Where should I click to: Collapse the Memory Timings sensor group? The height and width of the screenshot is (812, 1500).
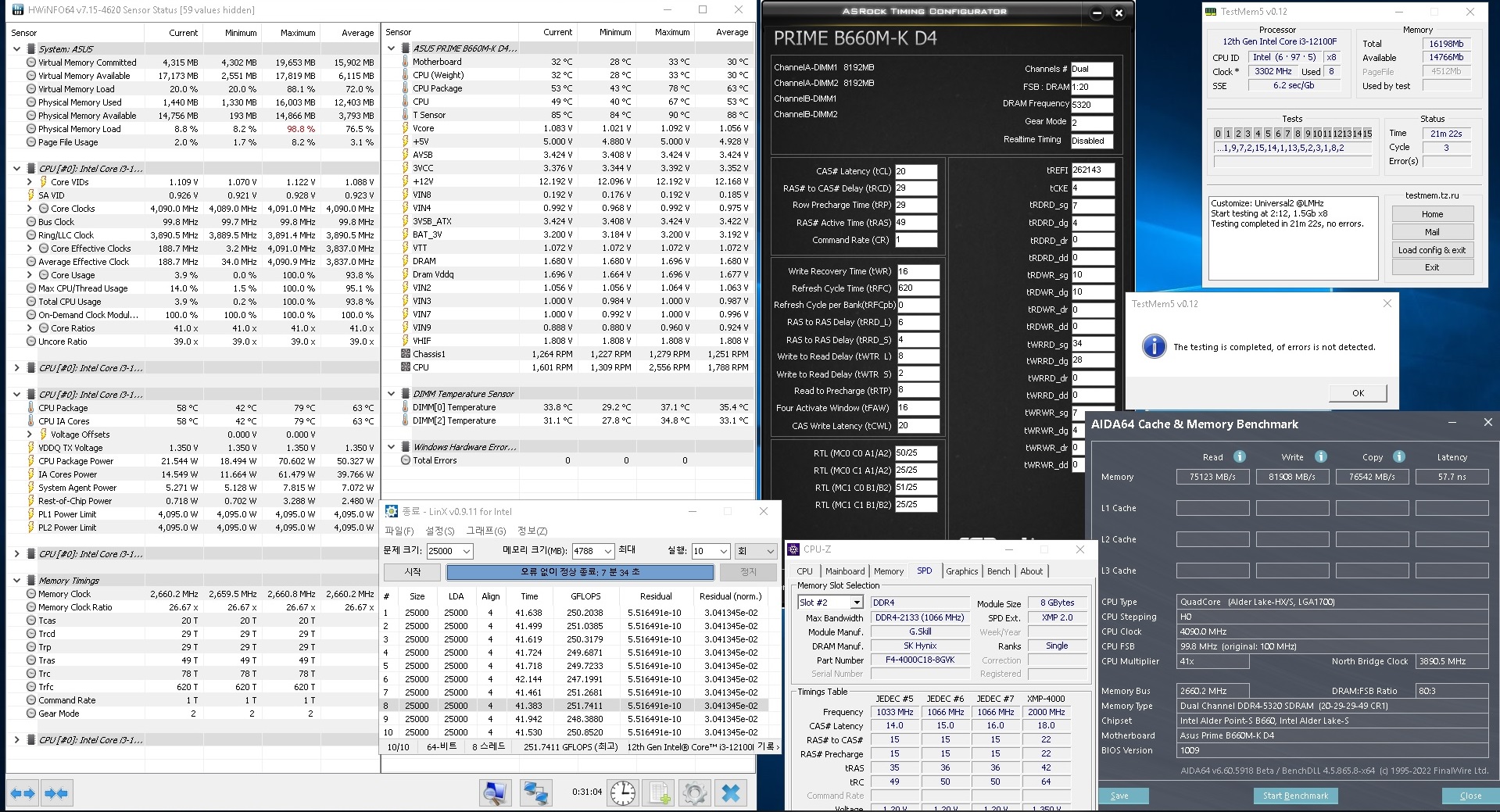tap(17, 581)
